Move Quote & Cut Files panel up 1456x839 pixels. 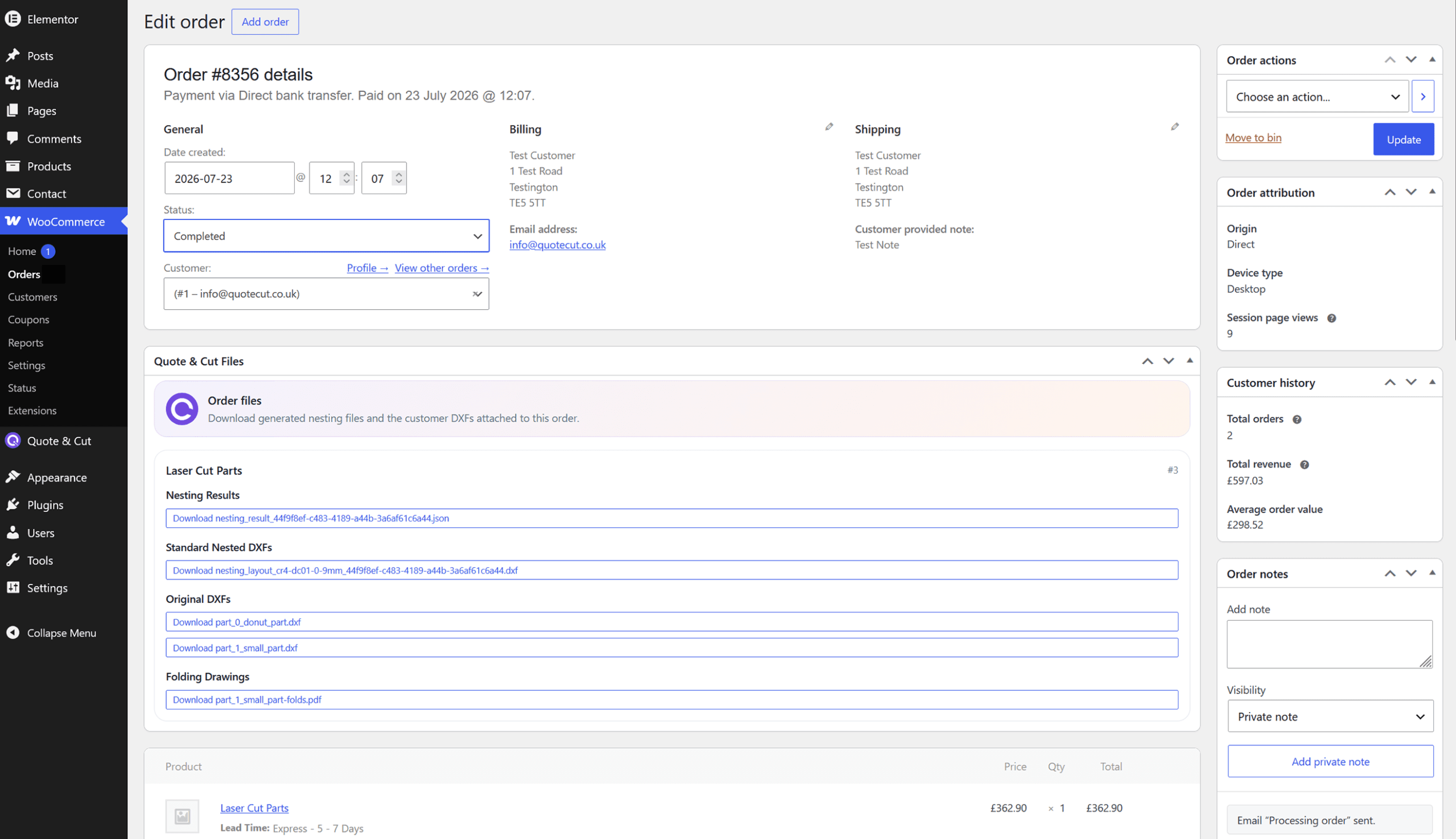[1148, 362]
